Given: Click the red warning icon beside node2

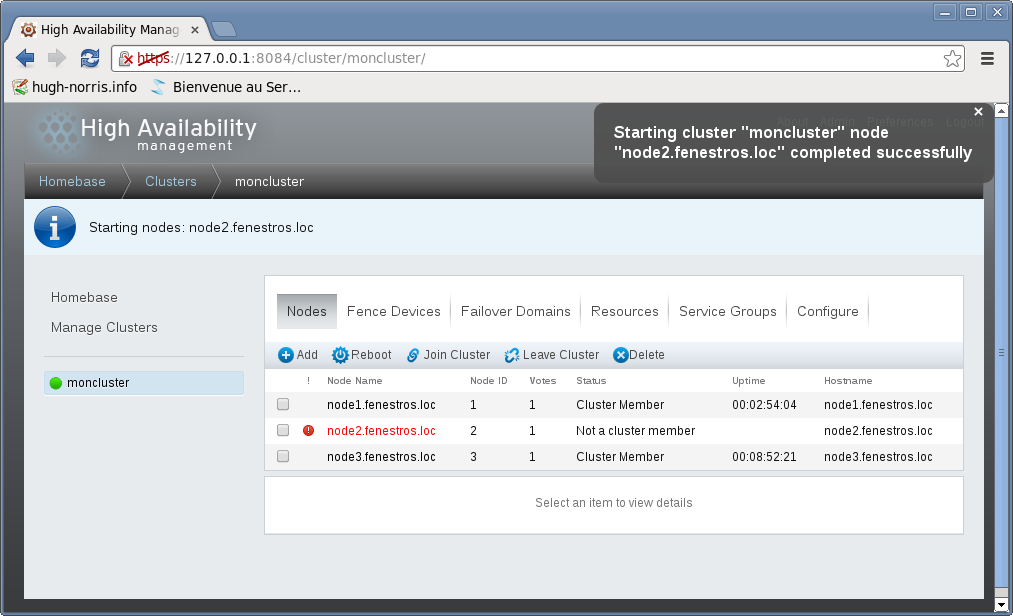Looking at the screenshot, I should click(309, 431).
